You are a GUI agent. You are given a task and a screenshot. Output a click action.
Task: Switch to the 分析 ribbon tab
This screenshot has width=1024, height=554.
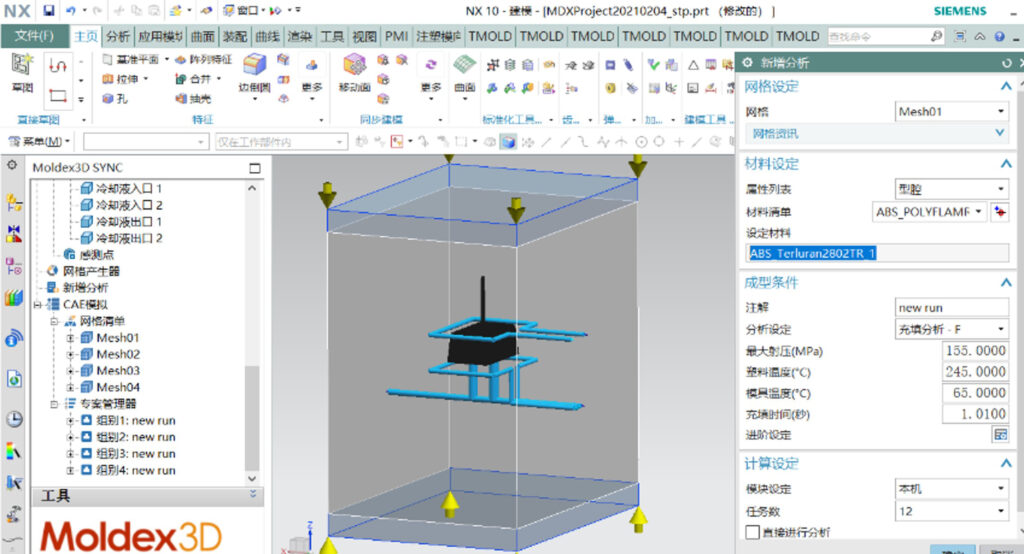pos(118,37)
